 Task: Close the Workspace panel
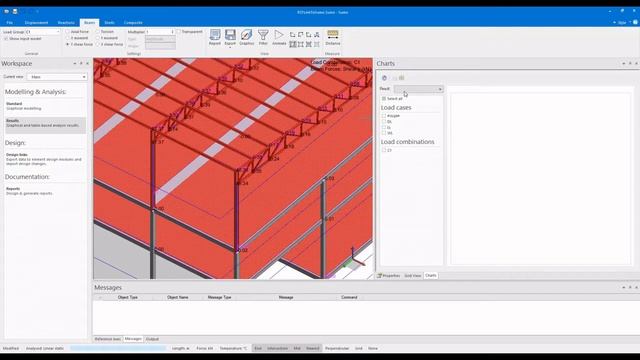[x=87, y=64]
